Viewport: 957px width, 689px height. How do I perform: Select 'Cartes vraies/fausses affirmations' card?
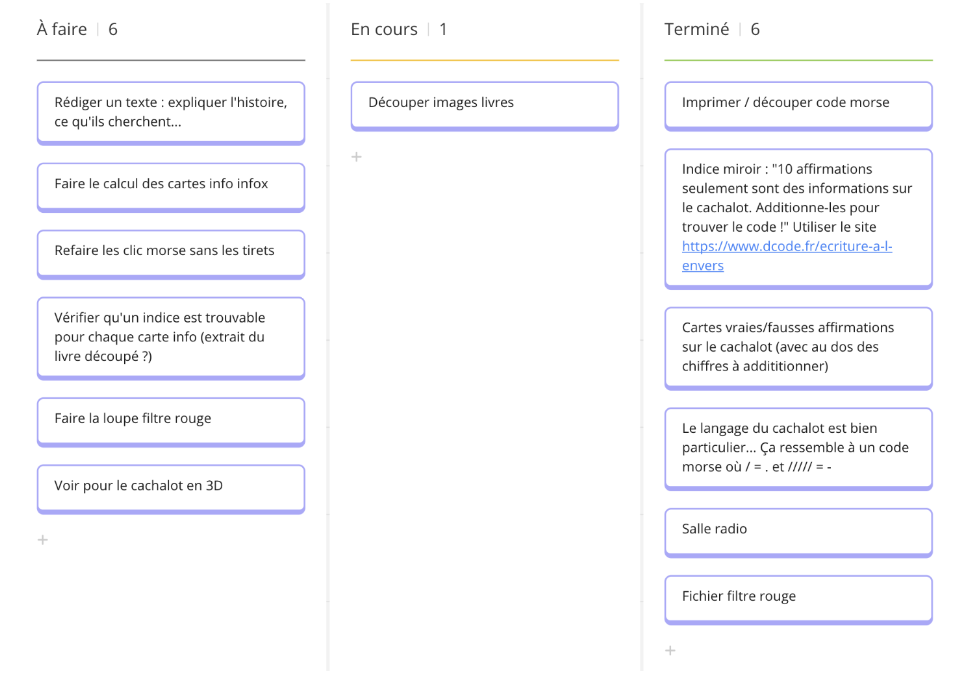pos(798,346)
